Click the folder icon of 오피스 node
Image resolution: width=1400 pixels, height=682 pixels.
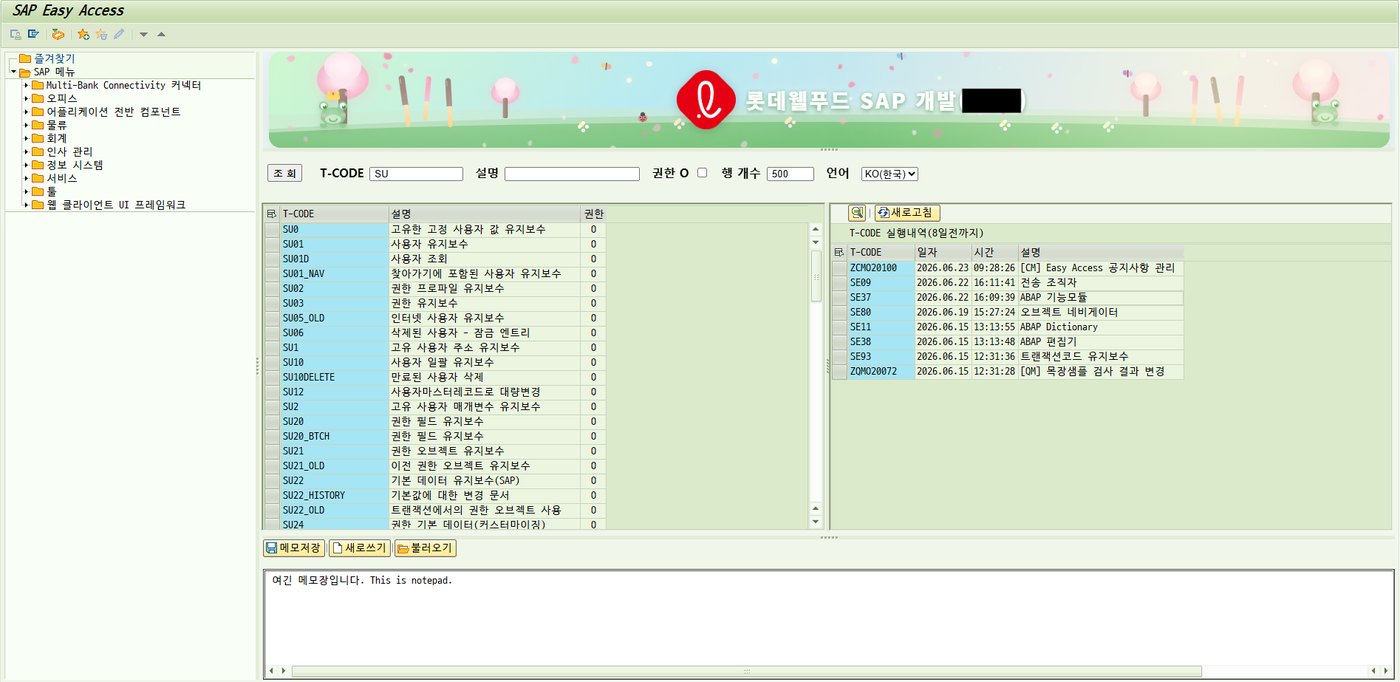(38, 99)
